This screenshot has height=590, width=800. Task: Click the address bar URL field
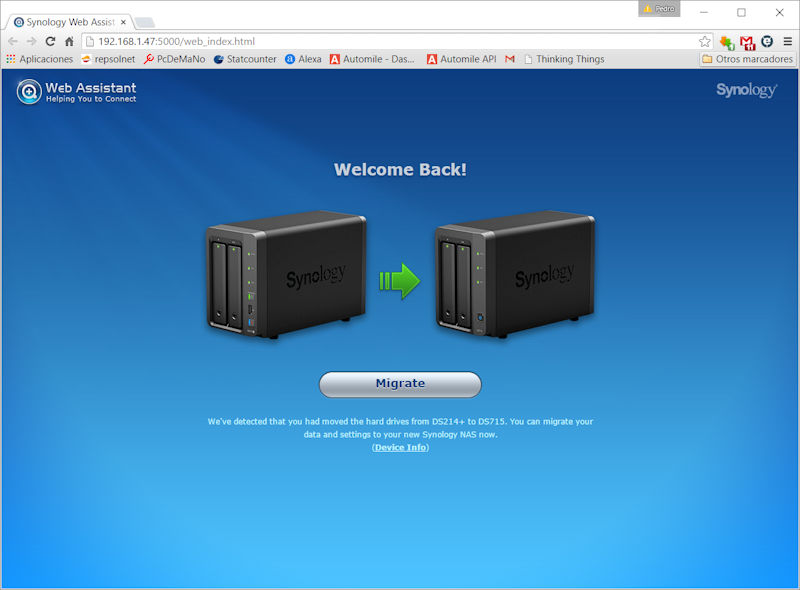point(398,41)
